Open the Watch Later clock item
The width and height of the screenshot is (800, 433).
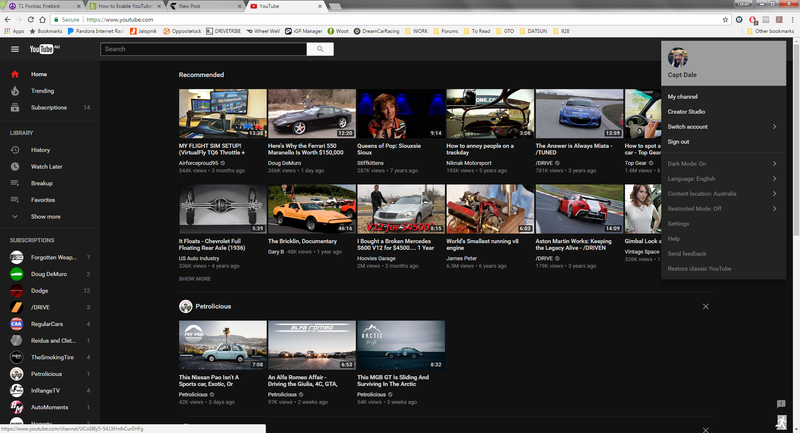click(49, 167)
